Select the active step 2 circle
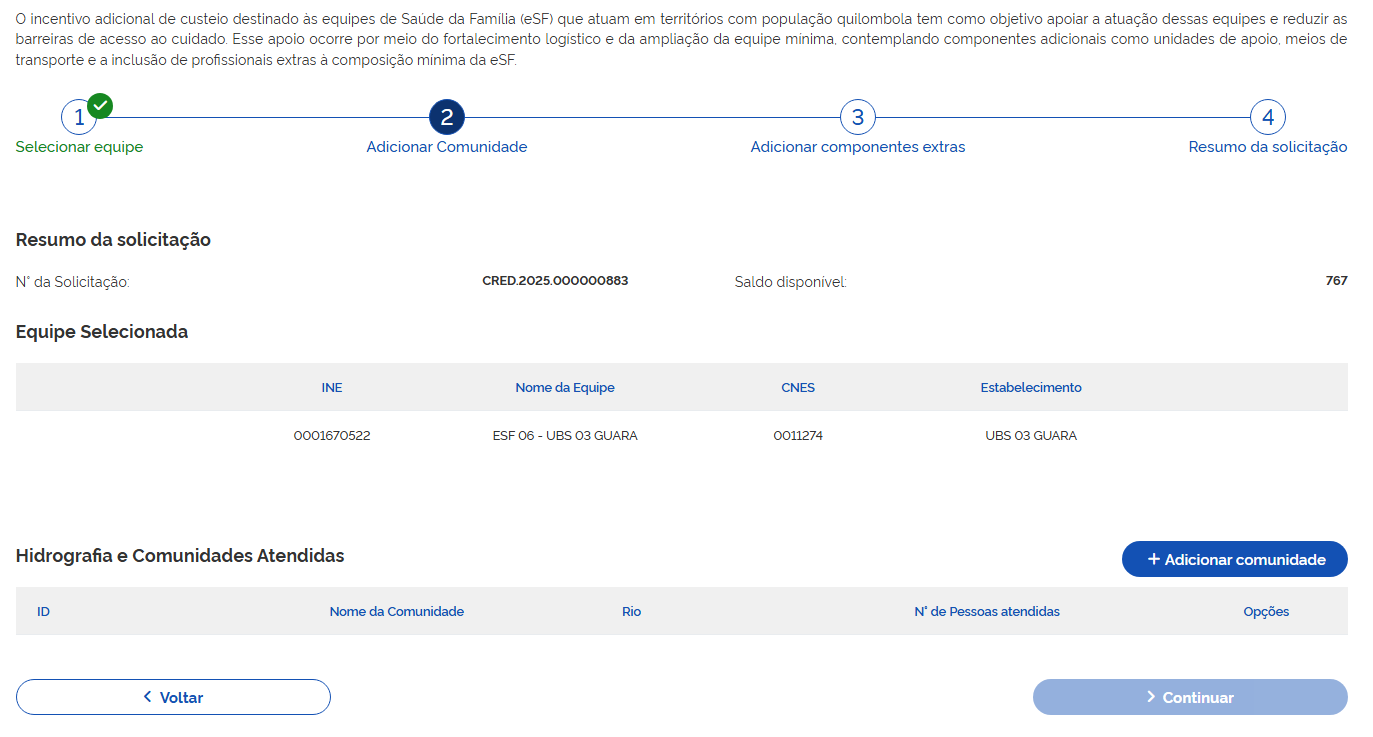Screen dimensions: 1373x737 pyautogui.click(x=446, y=118)
